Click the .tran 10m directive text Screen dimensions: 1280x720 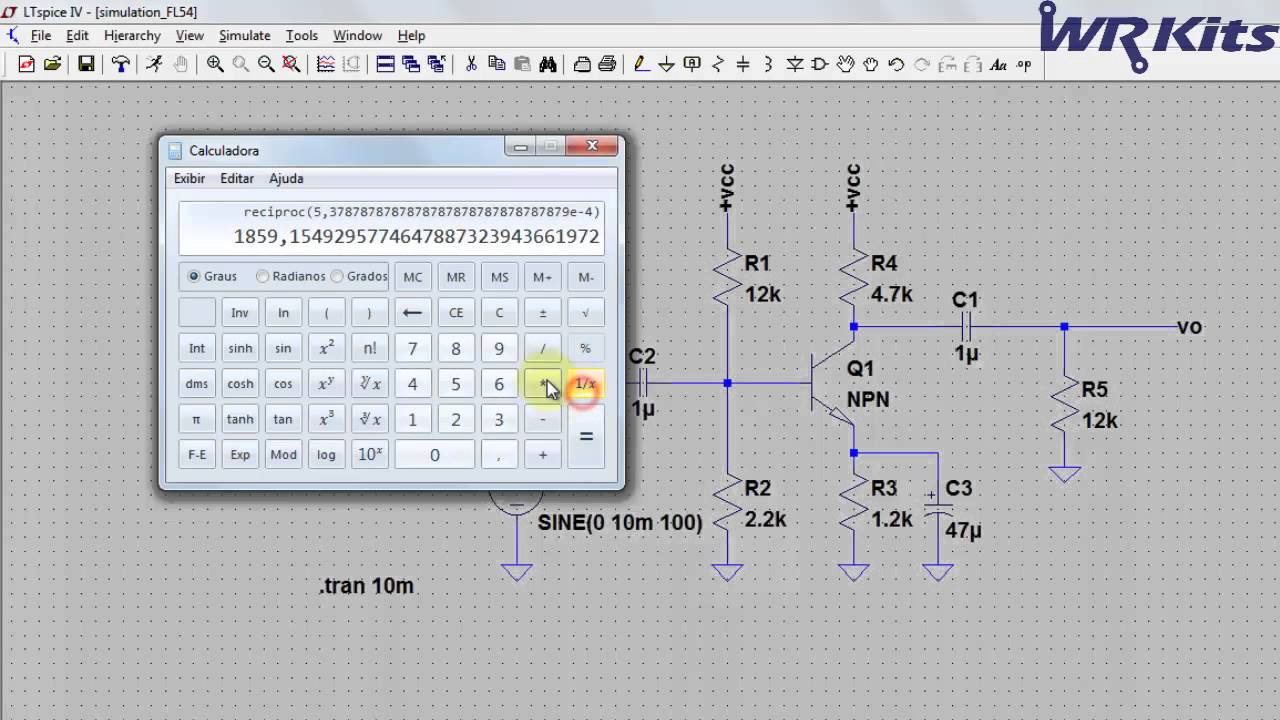point(366,586)
